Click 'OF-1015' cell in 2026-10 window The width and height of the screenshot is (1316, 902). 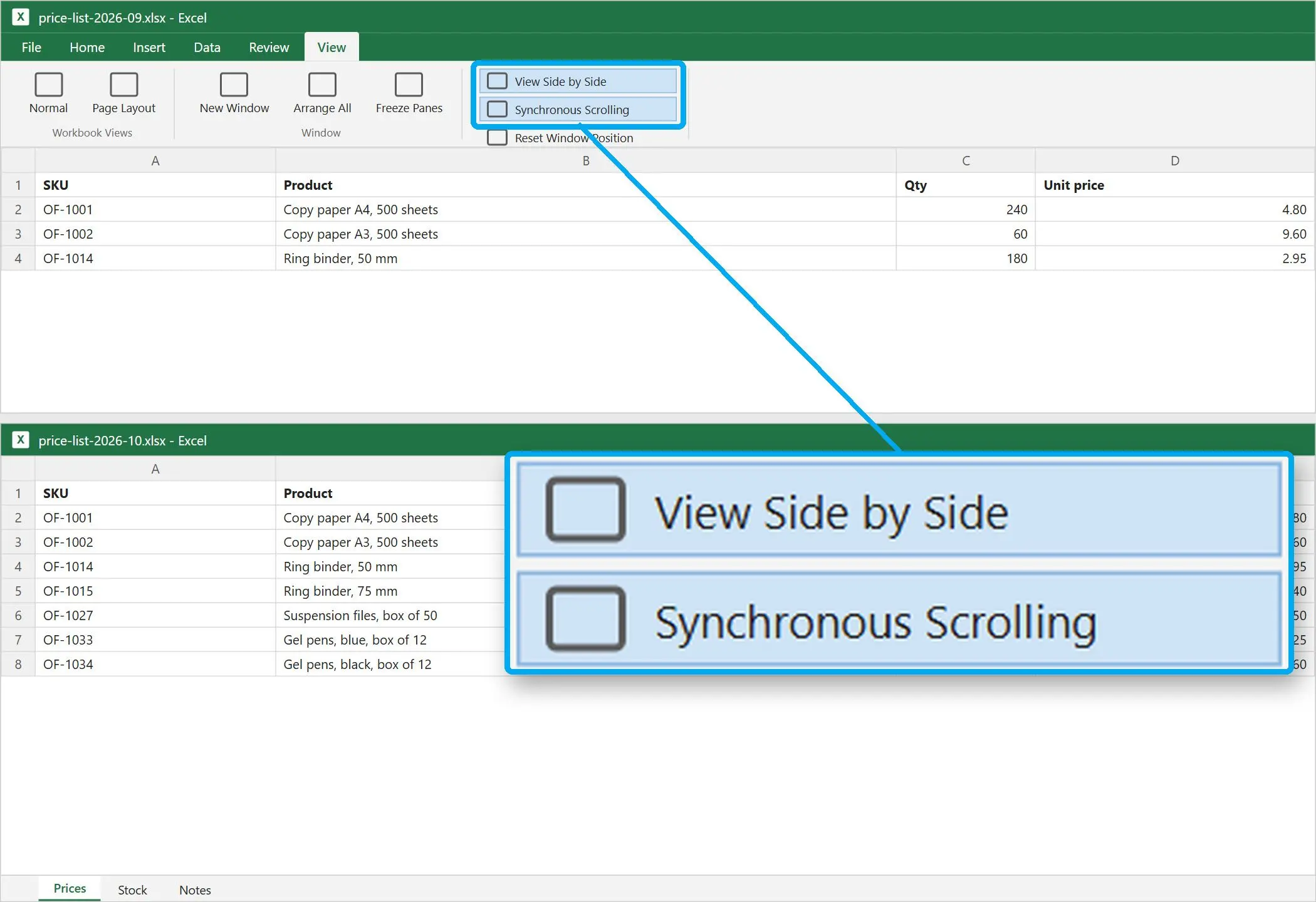coord(155,591)
